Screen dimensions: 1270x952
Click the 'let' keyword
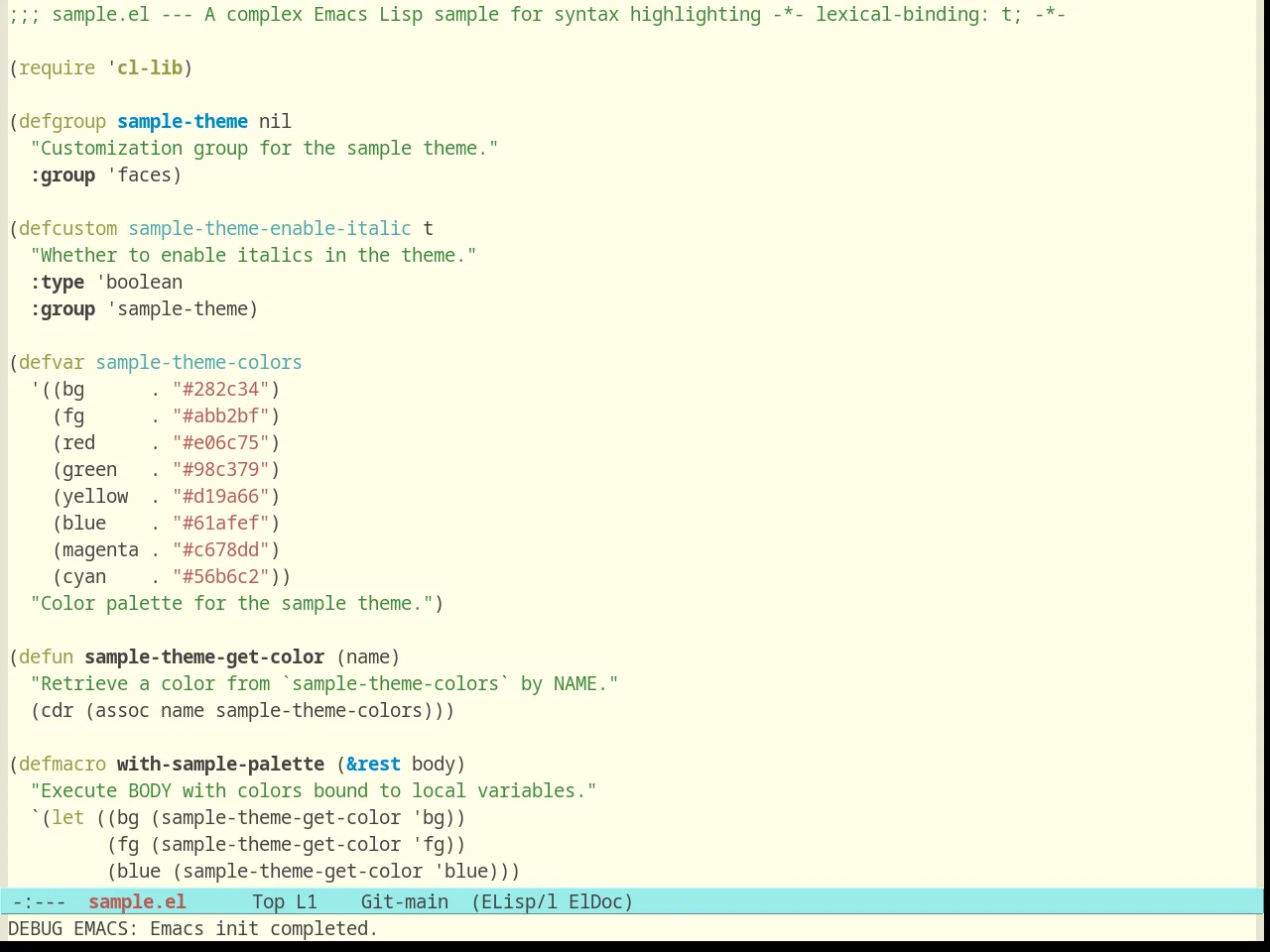tap(68, 817)
